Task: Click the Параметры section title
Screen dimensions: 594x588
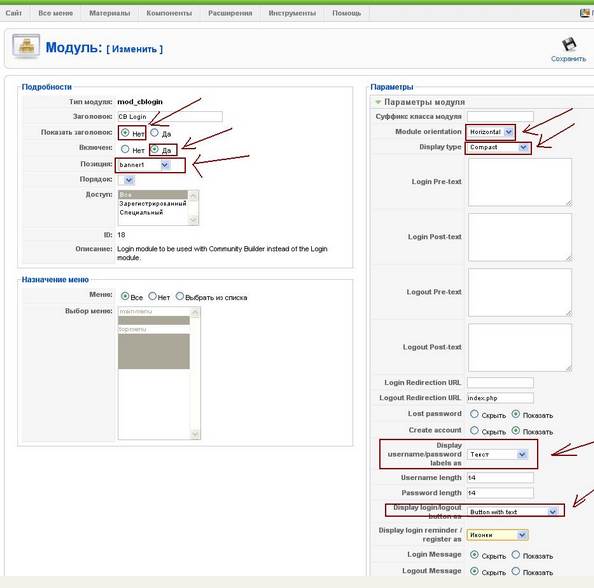Action: click(391, 87)
